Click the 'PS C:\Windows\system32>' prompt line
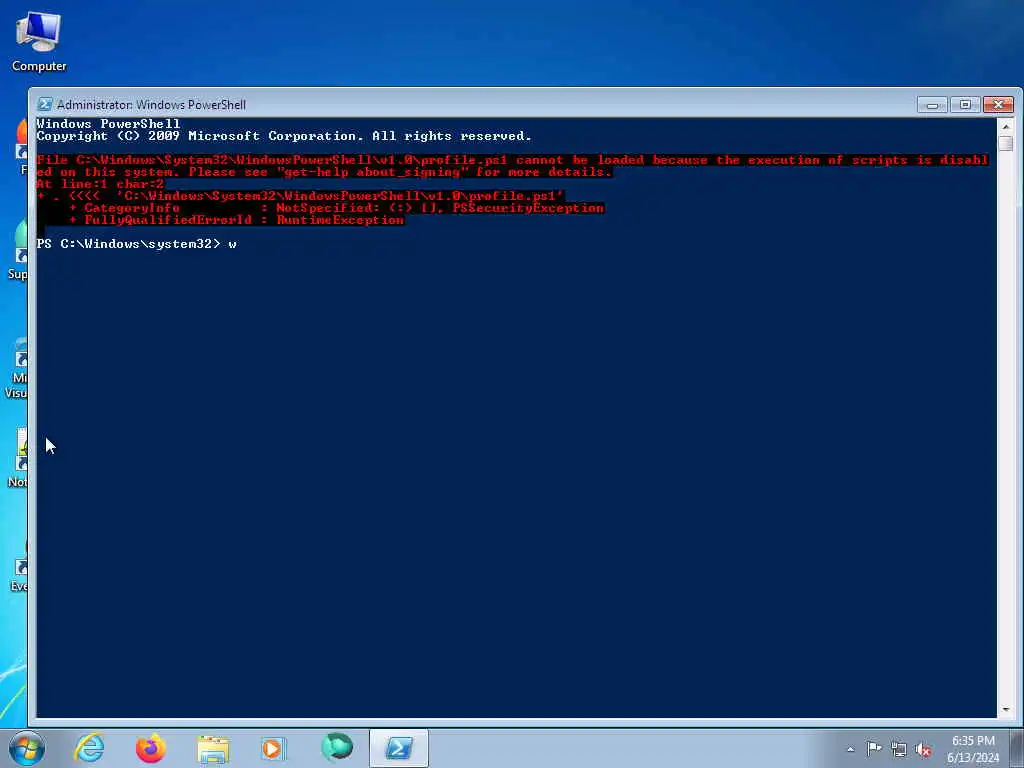 [136, 244]
